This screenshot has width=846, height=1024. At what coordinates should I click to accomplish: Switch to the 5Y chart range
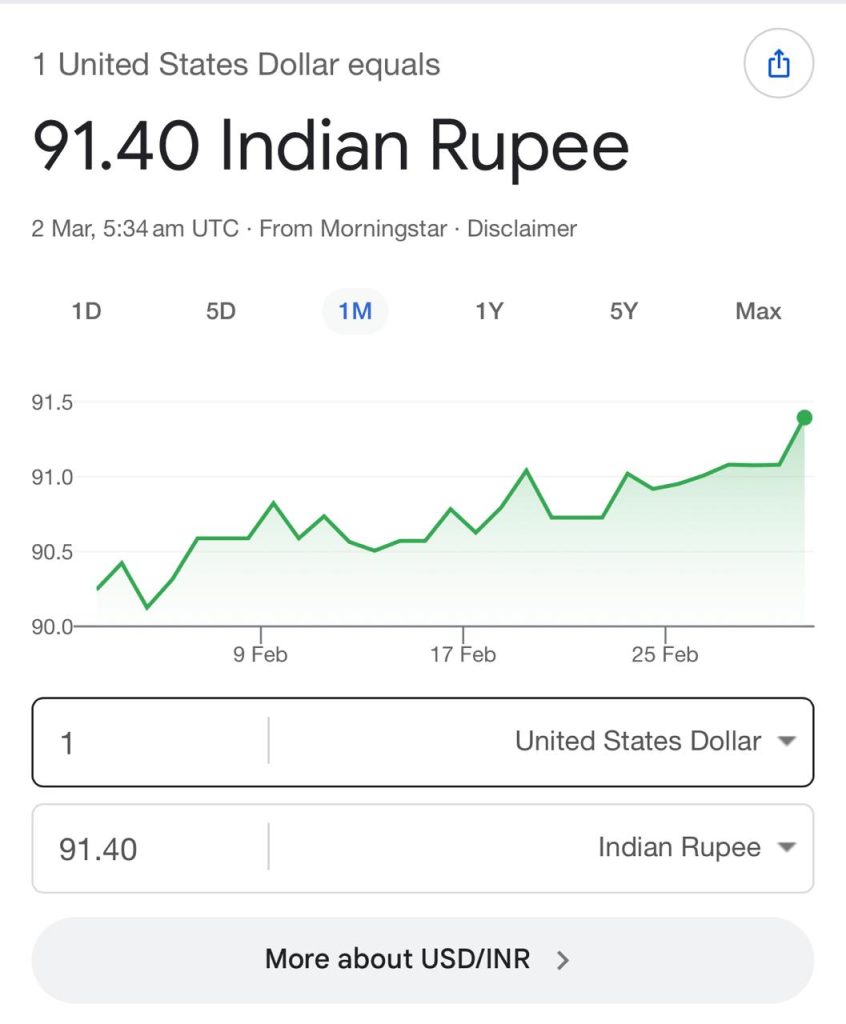point(623,311)
